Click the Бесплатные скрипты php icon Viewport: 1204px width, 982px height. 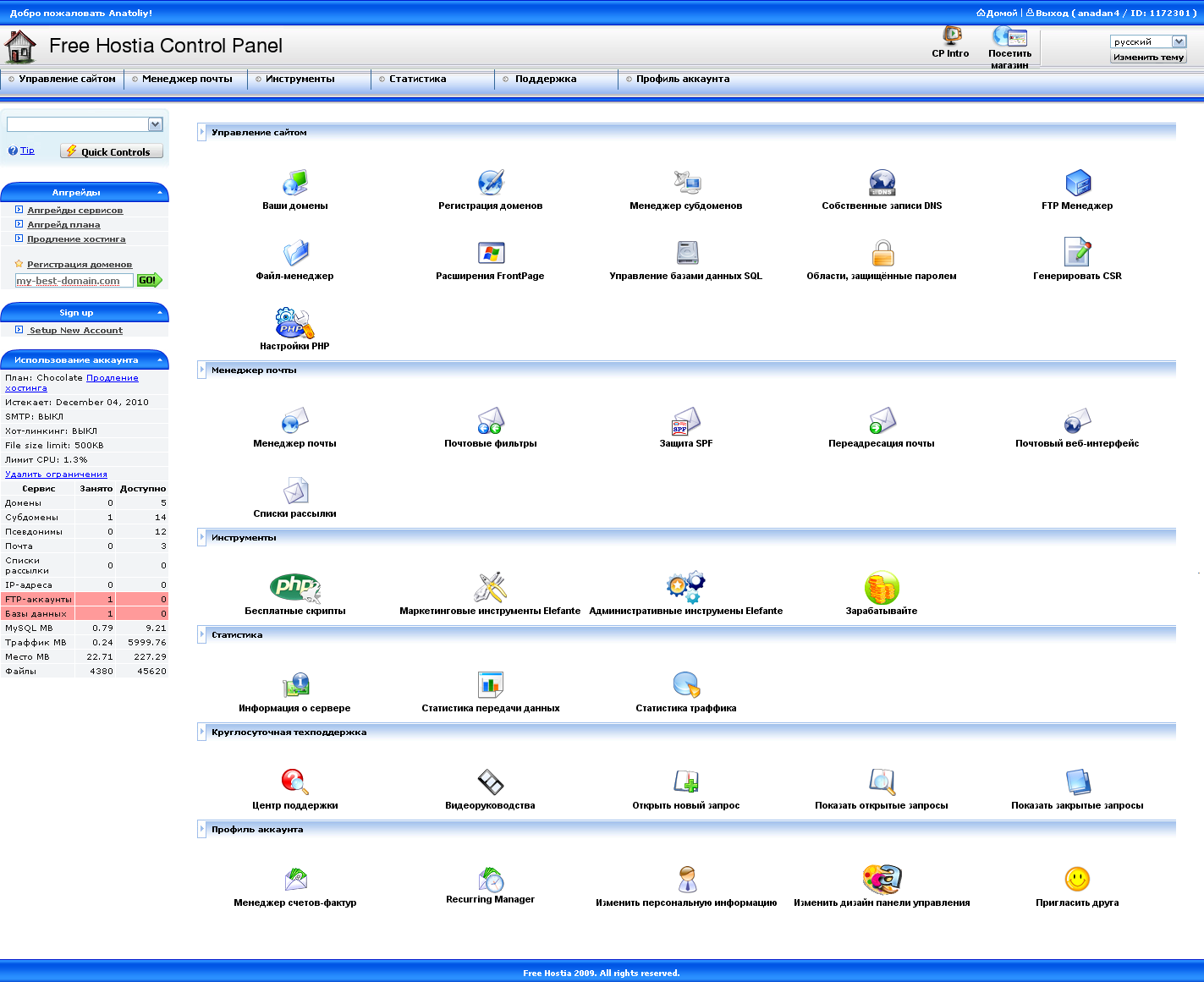(x=294, y=587)
